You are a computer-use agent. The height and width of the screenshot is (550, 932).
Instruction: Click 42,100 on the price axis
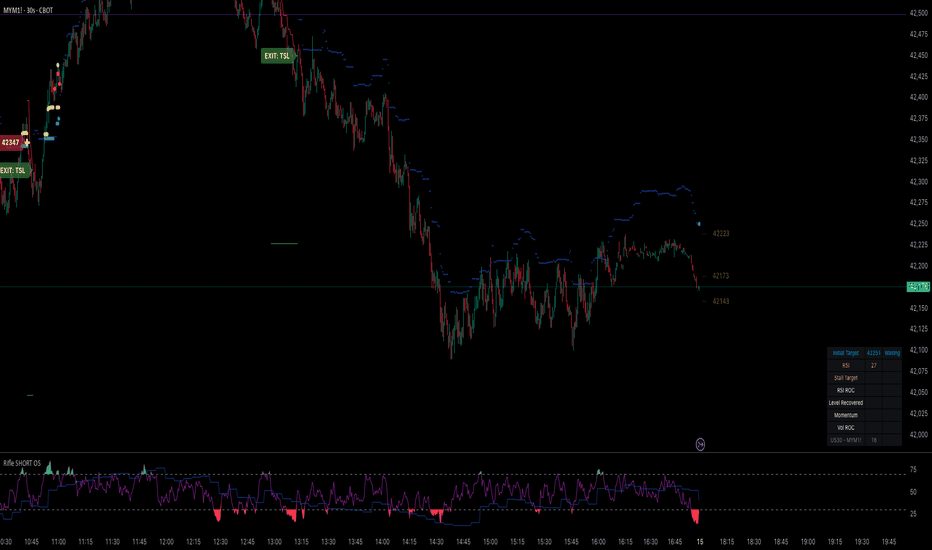[918, 350]
